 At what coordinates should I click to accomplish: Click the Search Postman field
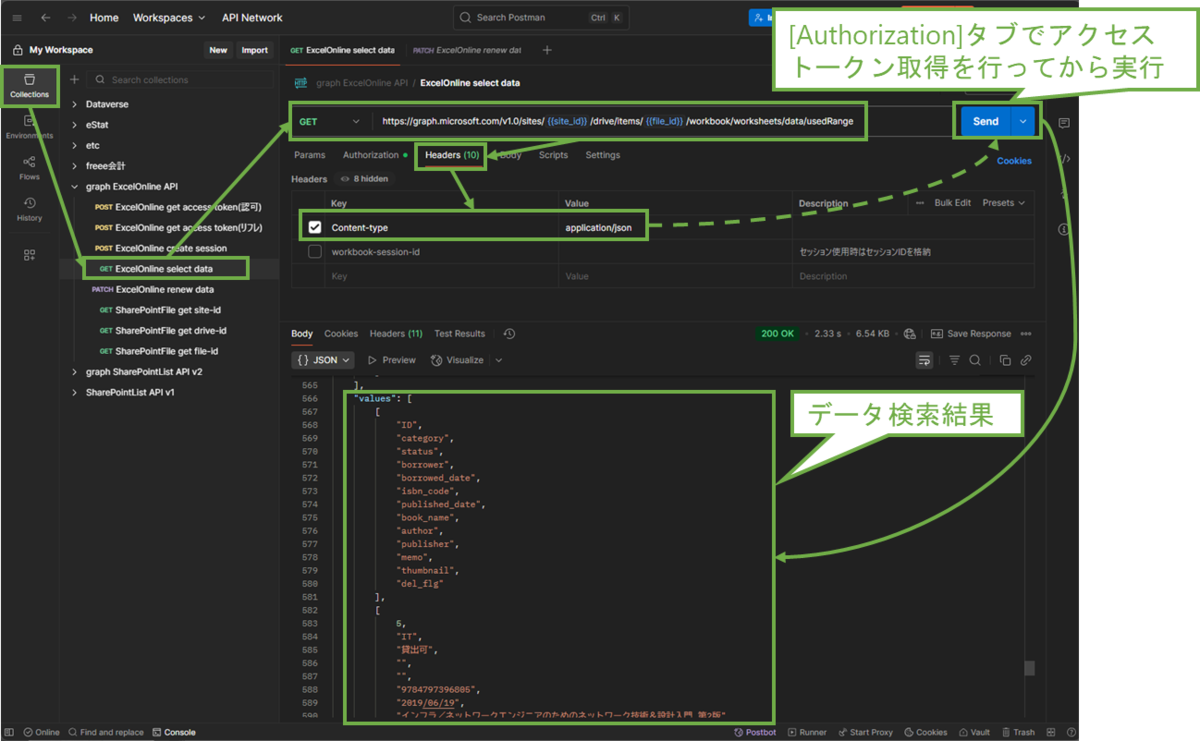541,17
